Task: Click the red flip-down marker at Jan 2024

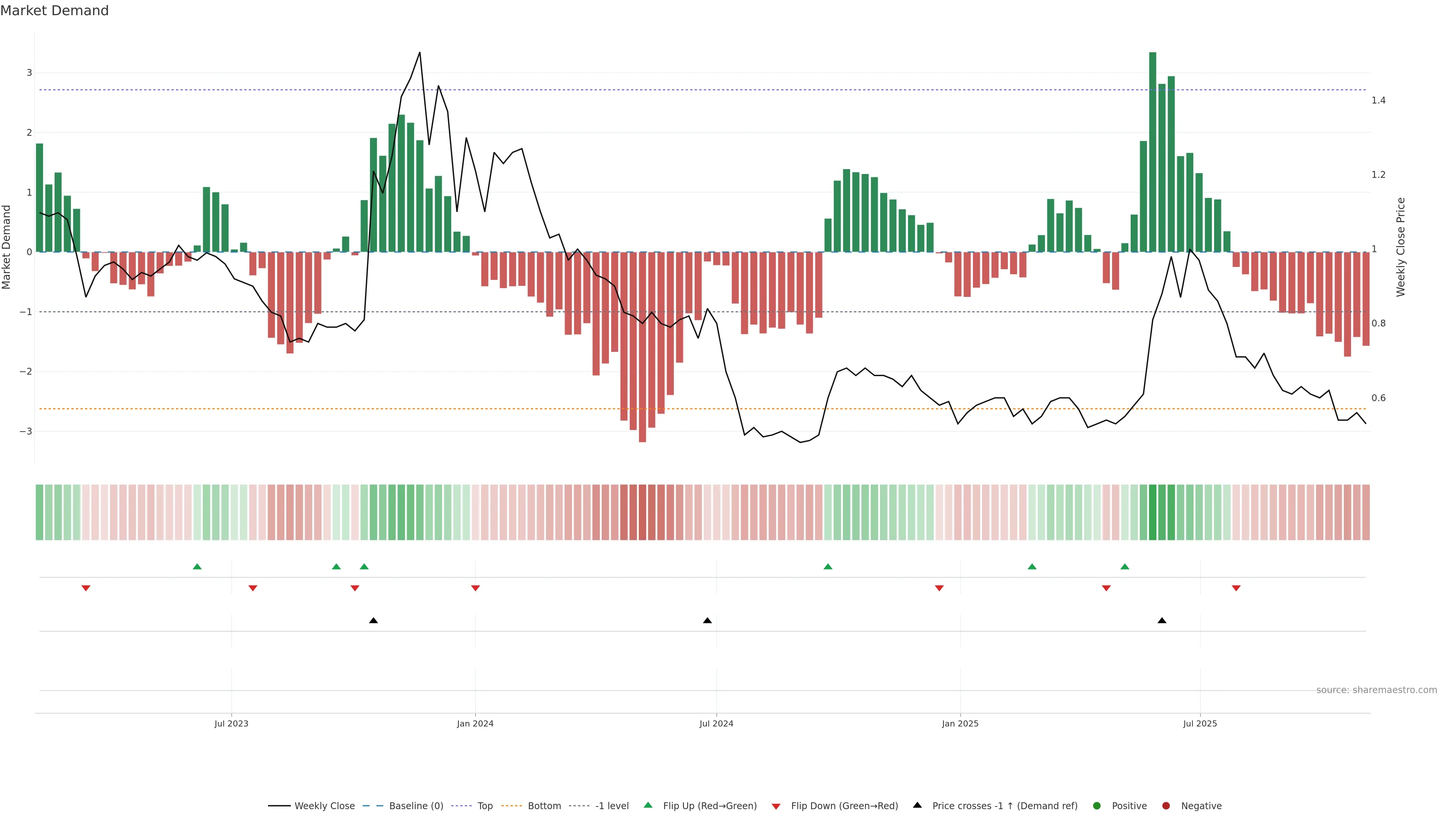Action: point(475,588)
